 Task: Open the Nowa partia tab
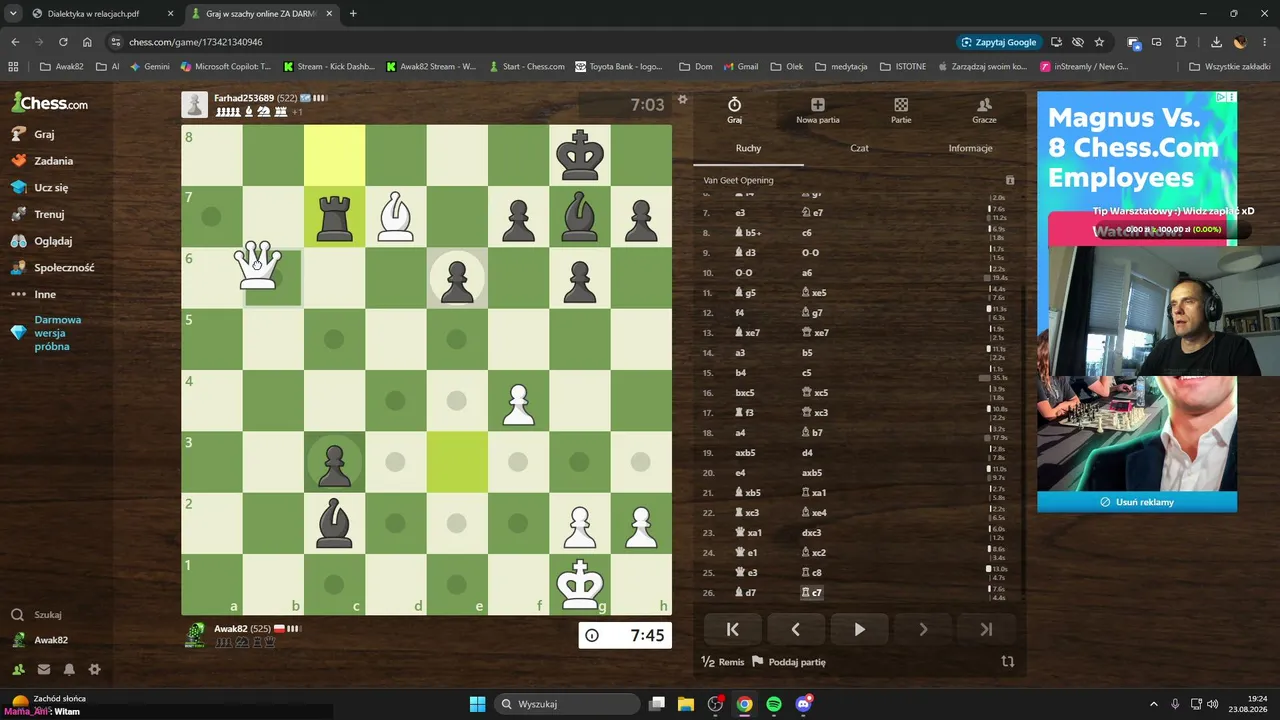(x=818, y=111)
